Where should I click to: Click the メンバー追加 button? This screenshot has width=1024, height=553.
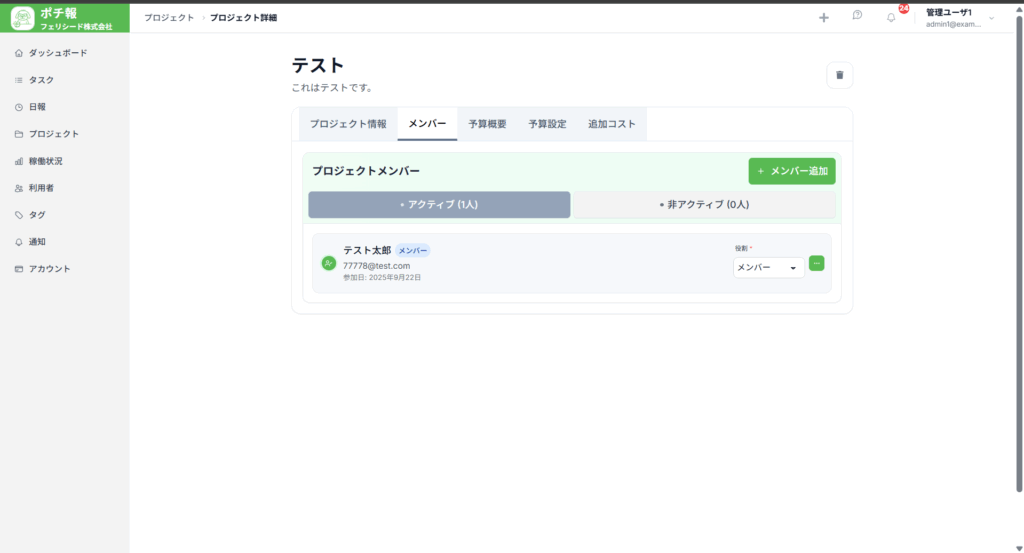(792, 171)
